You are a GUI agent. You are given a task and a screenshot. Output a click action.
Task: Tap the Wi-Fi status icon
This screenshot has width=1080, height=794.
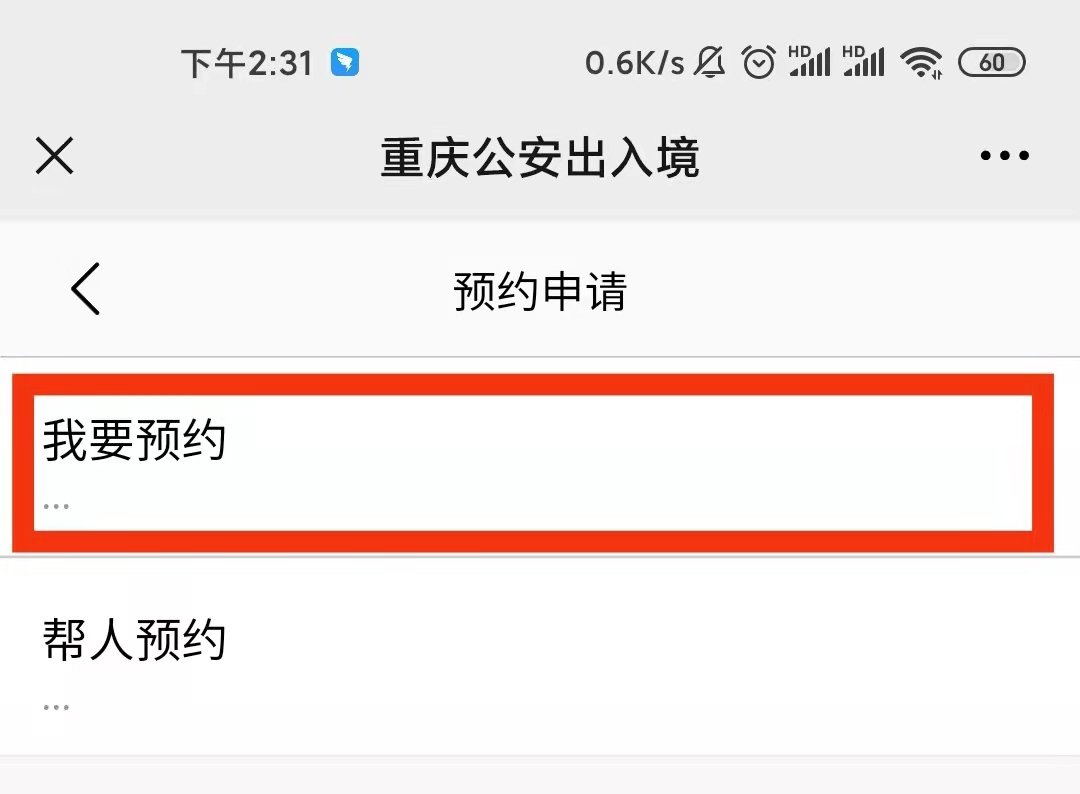click(921, 63)
